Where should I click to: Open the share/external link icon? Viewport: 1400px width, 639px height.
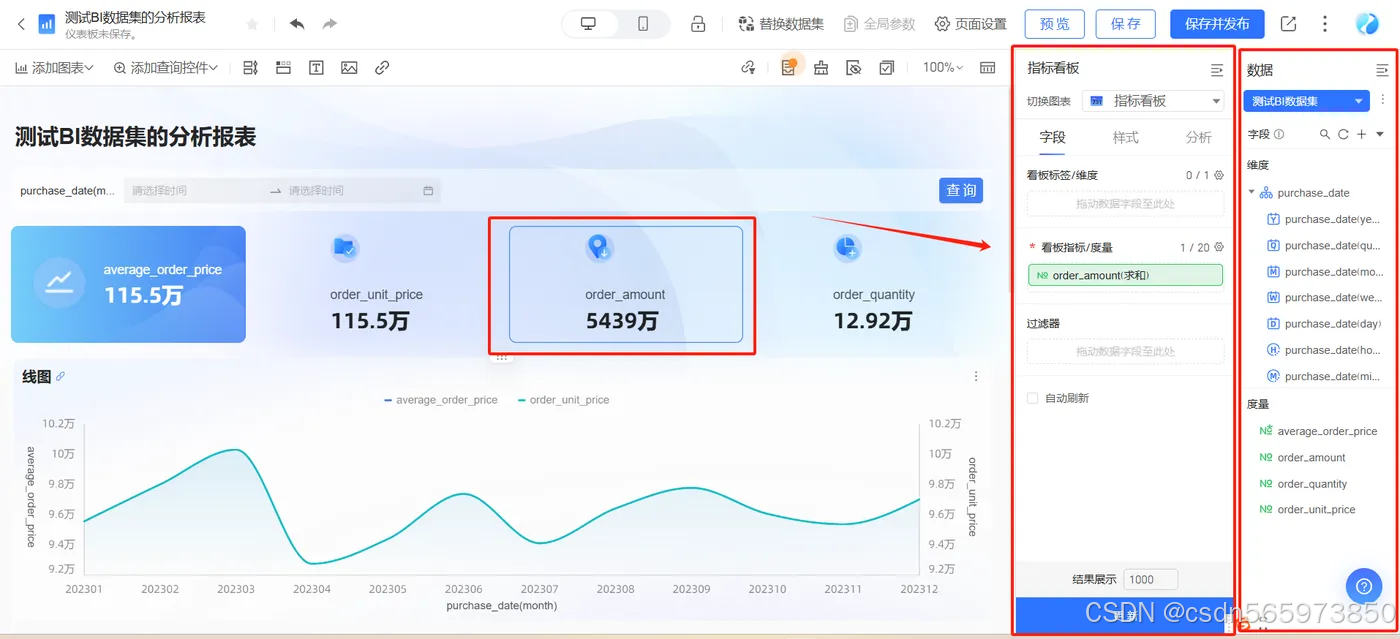click(x=1288, y=24)
